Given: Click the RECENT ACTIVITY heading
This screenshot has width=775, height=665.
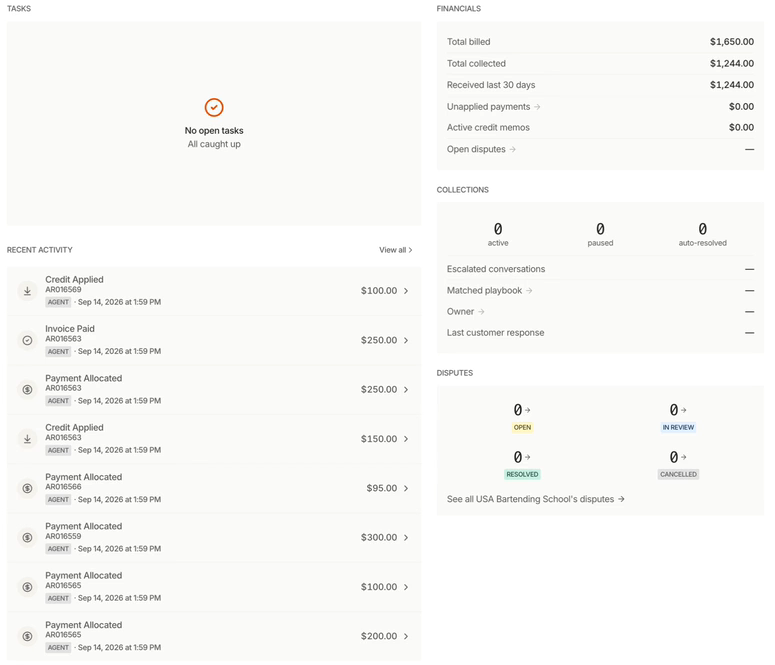Looking at the screenshot, I should 40,250.
